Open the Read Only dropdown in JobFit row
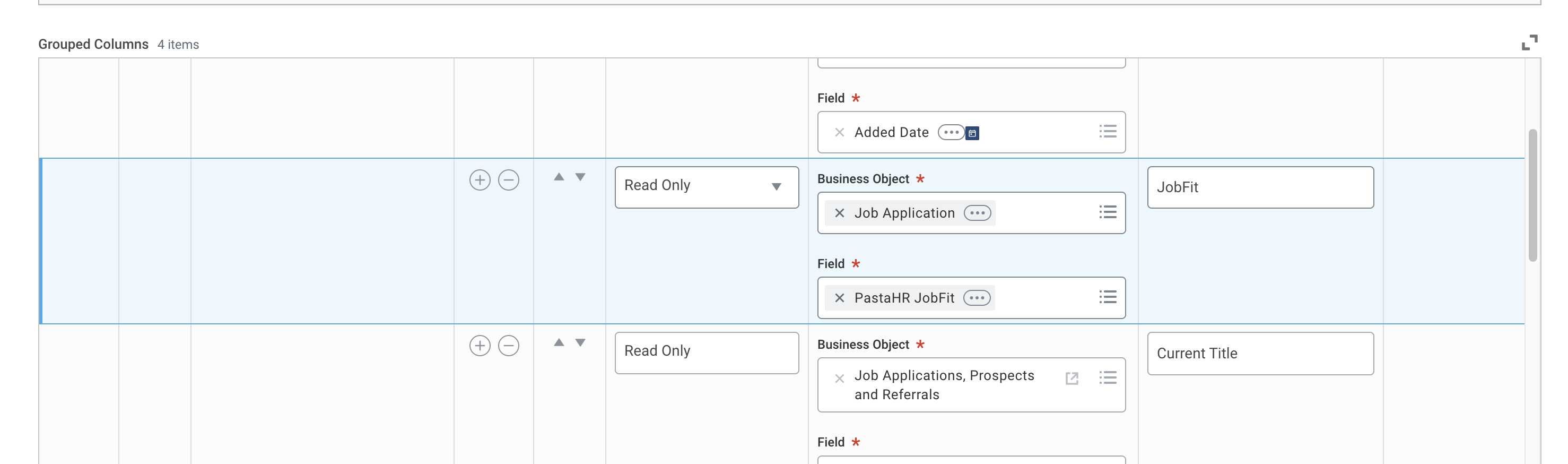The height and width of the screenshot is (464, 1568). point(706,187)
